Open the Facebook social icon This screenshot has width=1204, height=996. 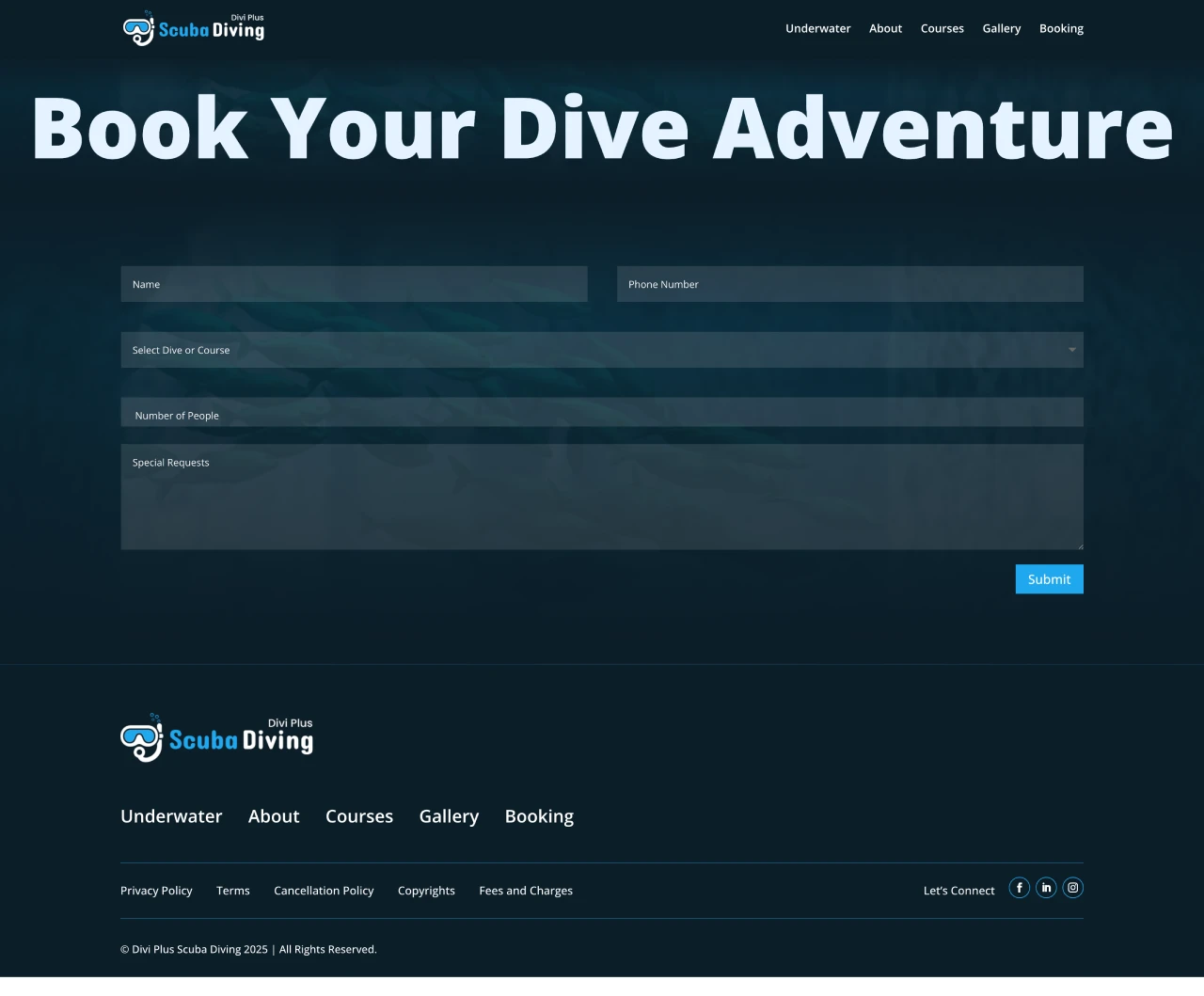coord(1019,888)
